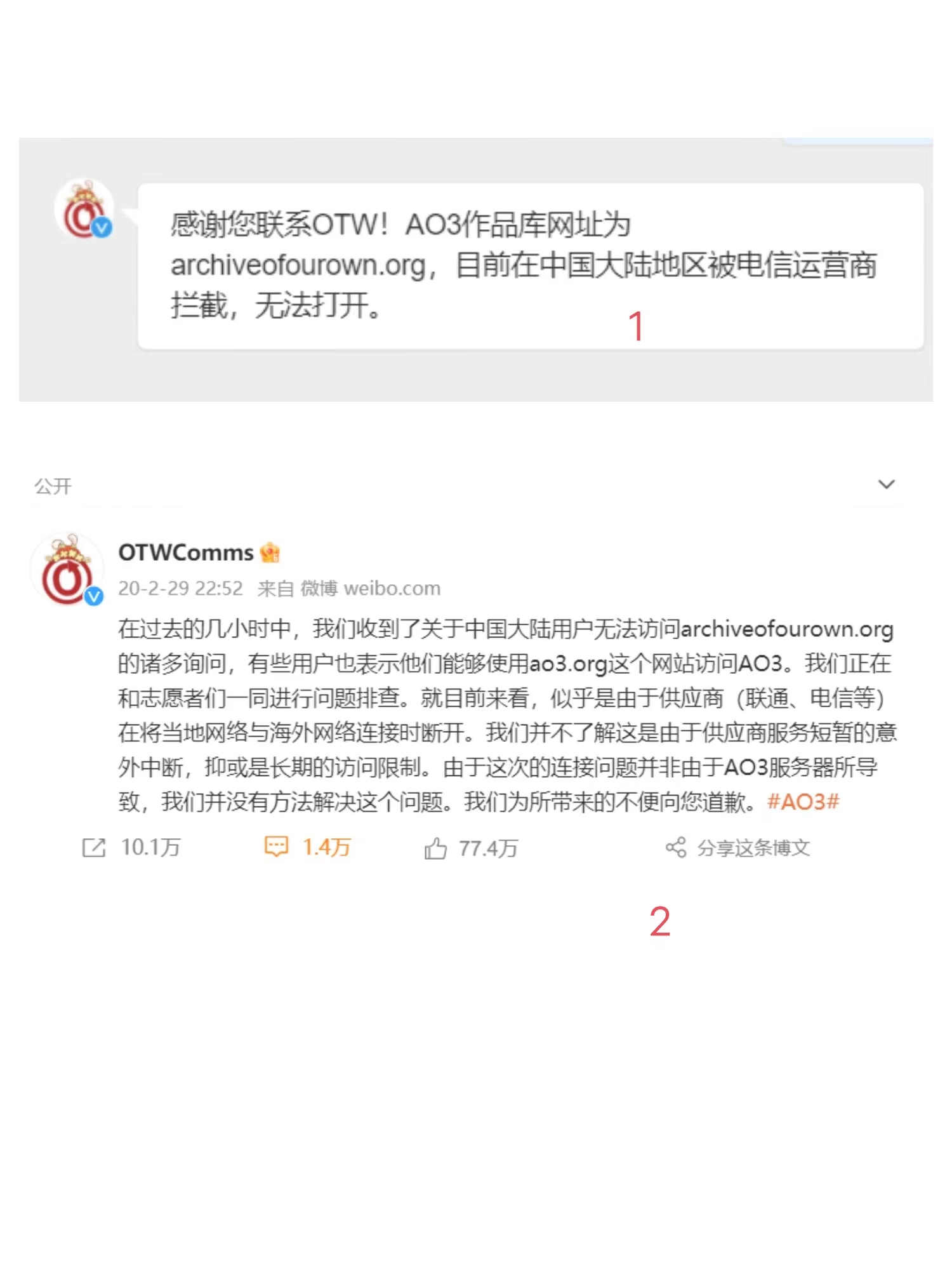
Task: Click 分享这条博文 share text
Action: (753, 848)
